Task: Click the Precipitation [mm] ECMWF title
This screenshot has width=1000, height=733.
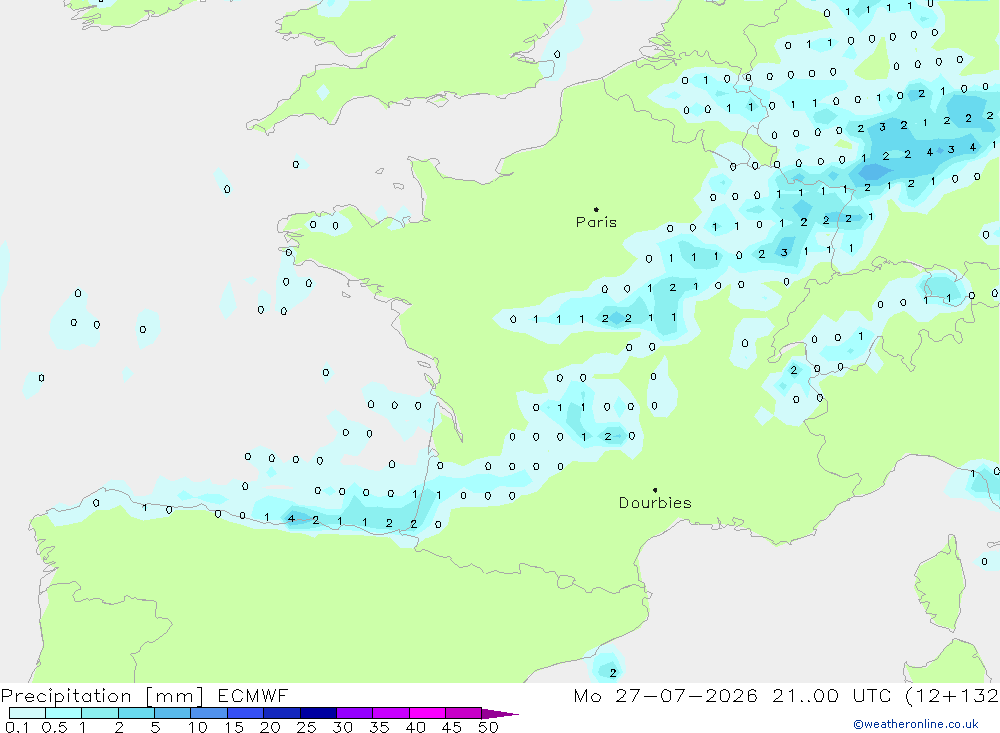Action: point(144,695)
